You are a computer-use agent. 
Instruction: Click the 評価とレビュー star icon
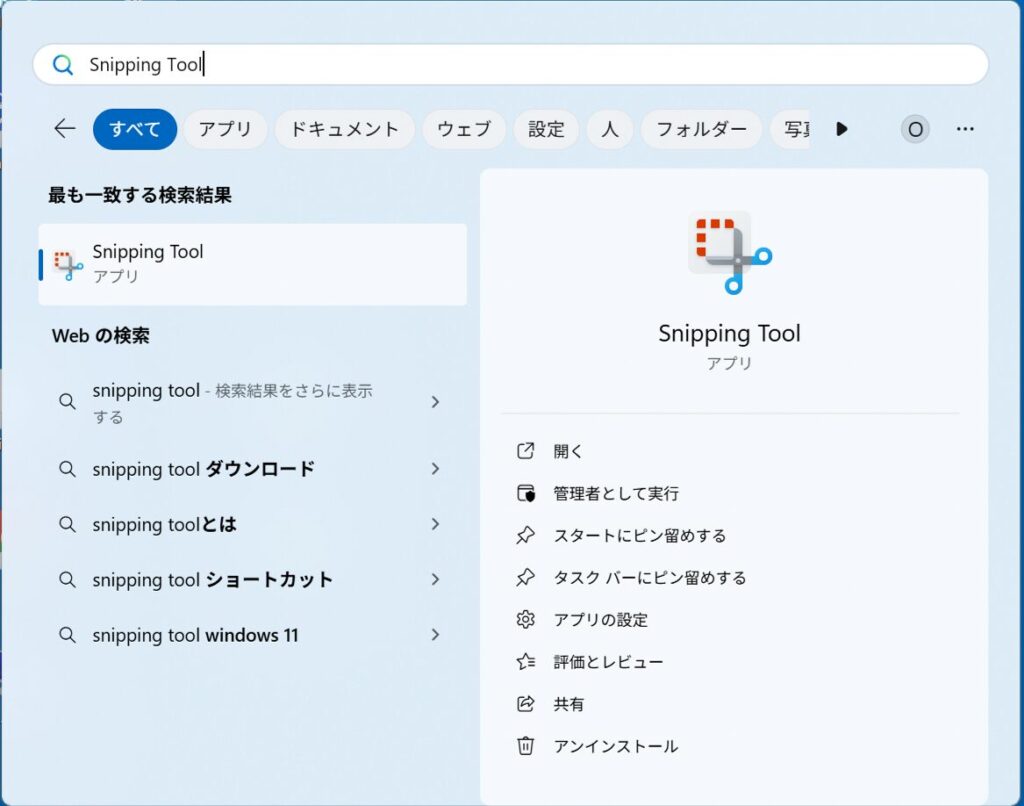point(526,661)
